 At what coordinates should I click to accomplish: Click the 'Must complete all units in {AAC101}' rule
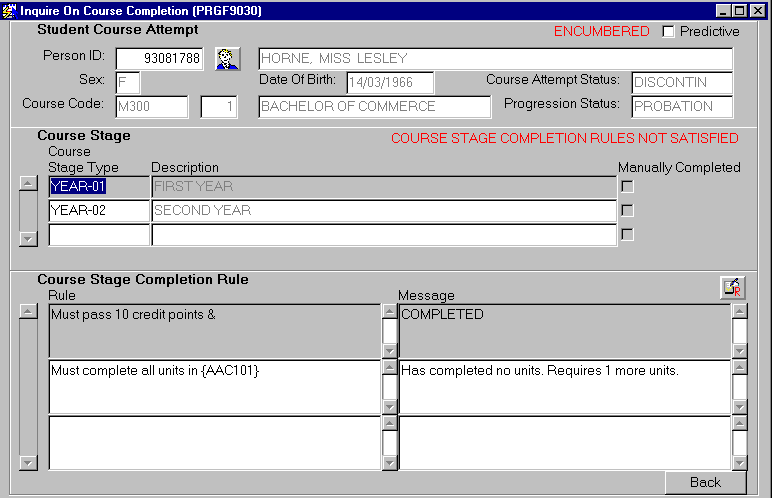click(214, 386)
